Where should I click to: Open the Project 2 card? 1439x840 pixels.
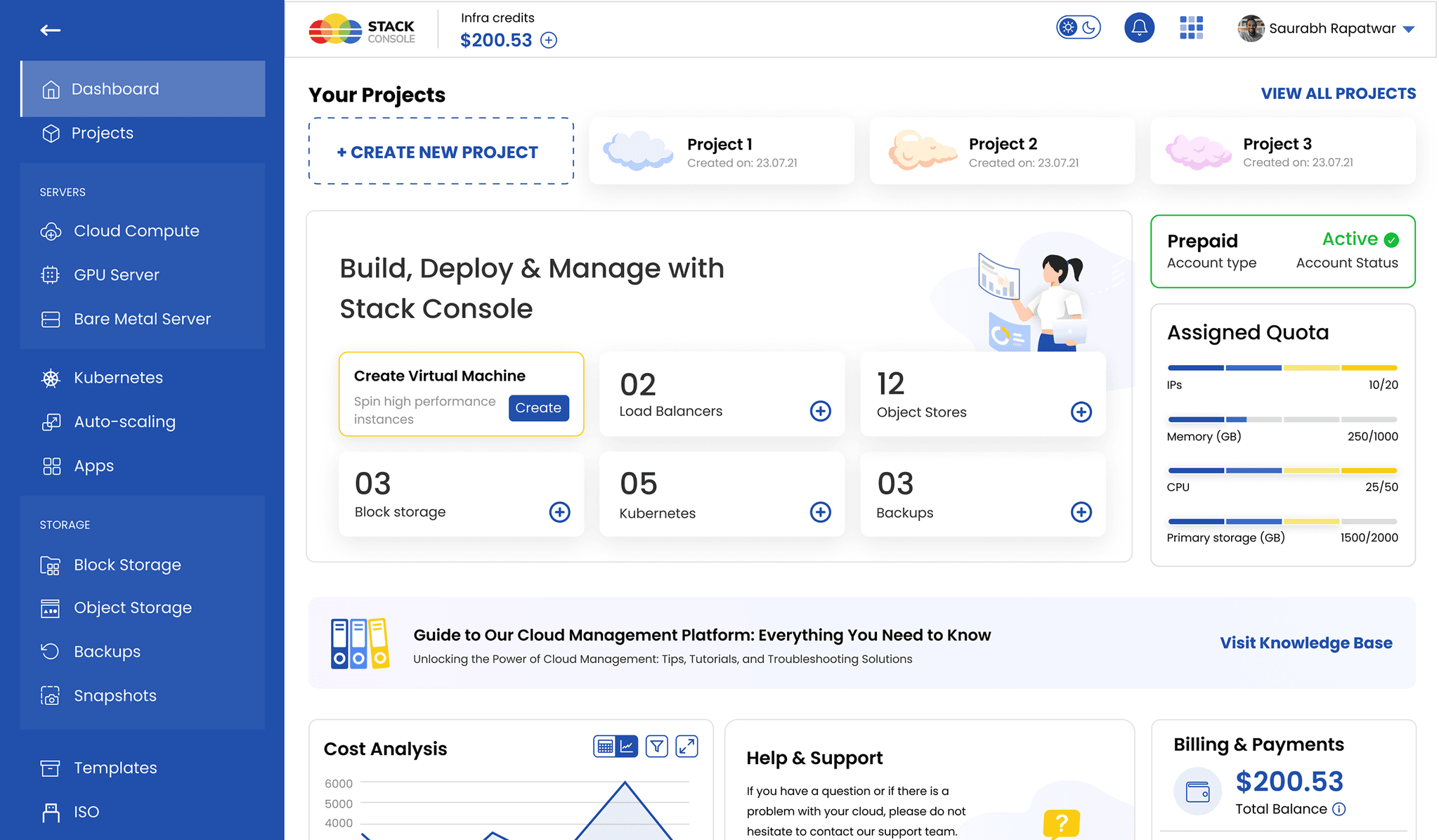pyautogui.click(x=1002, y=152)
